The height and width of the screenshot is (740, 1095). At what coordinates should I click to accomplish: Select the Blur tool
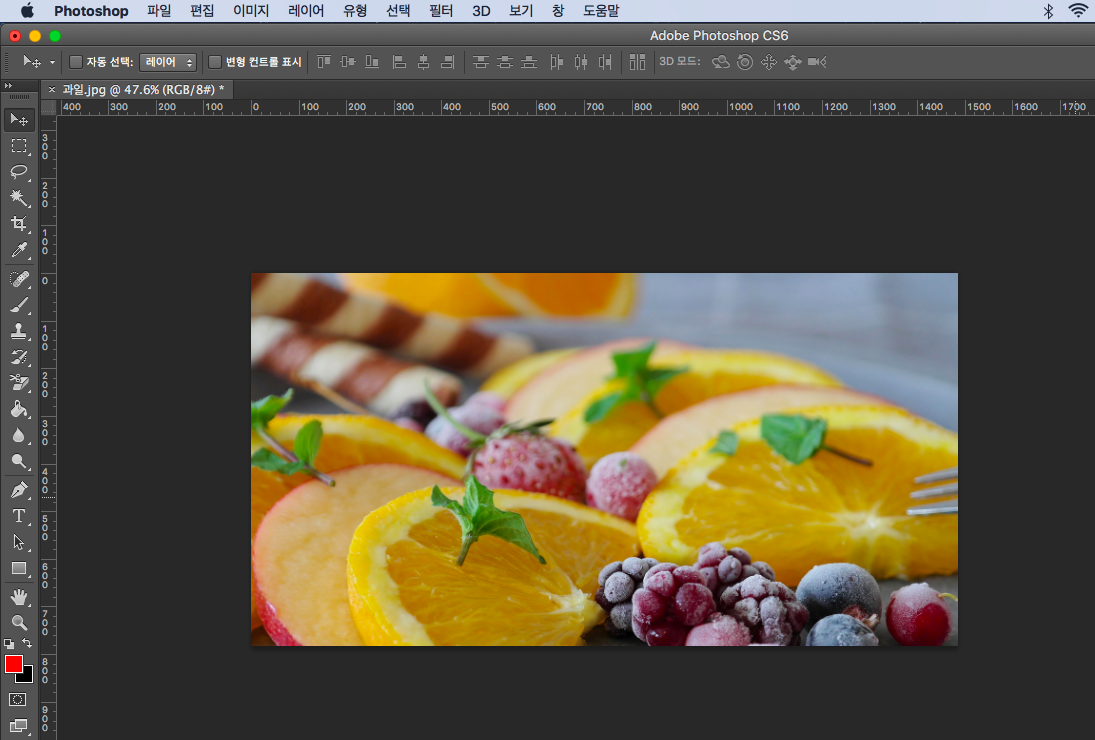19,435
